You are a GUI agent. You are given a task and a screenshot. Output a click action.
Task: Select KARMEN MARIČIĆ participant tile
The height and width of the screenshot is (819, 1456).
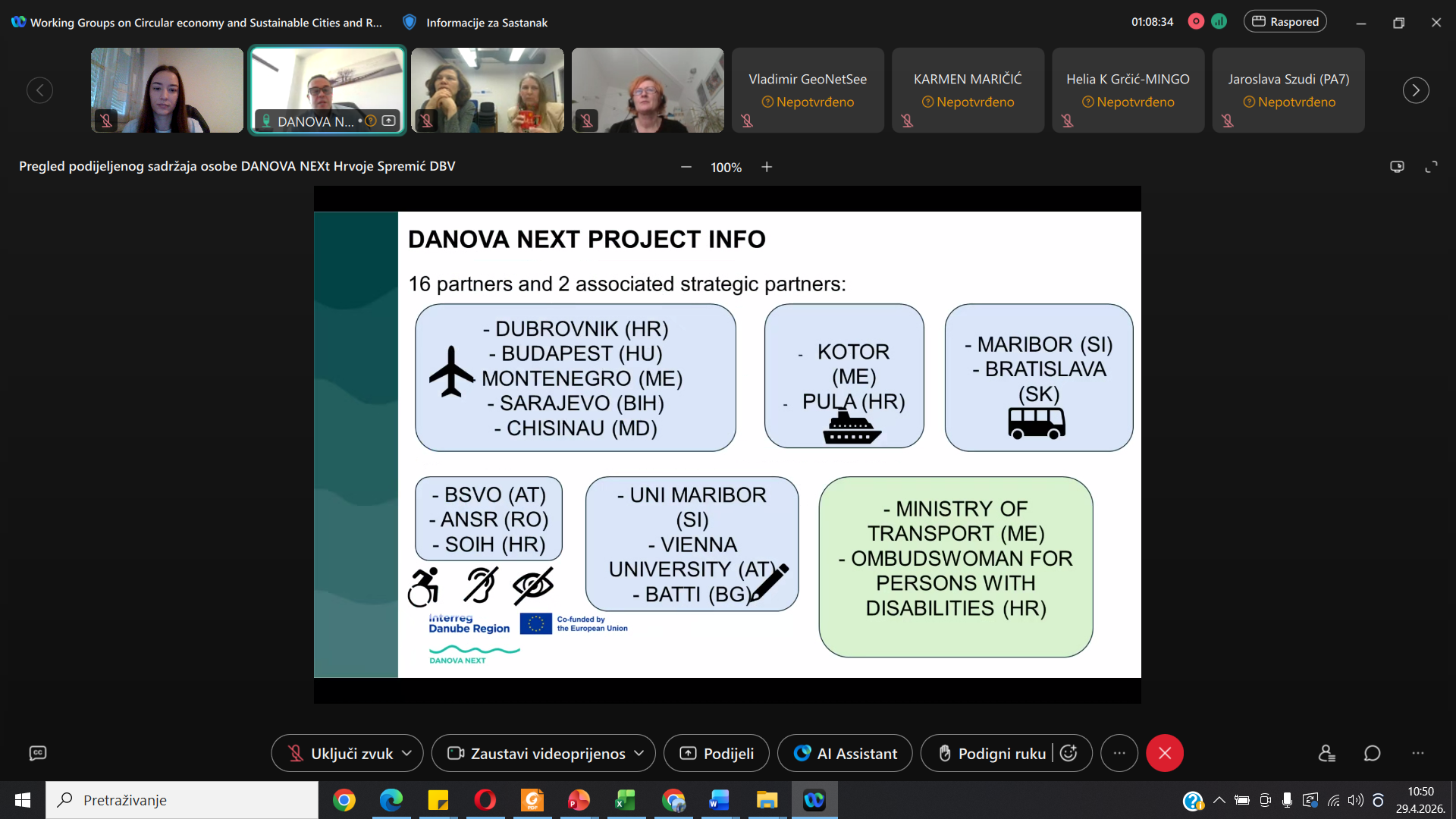968,90
